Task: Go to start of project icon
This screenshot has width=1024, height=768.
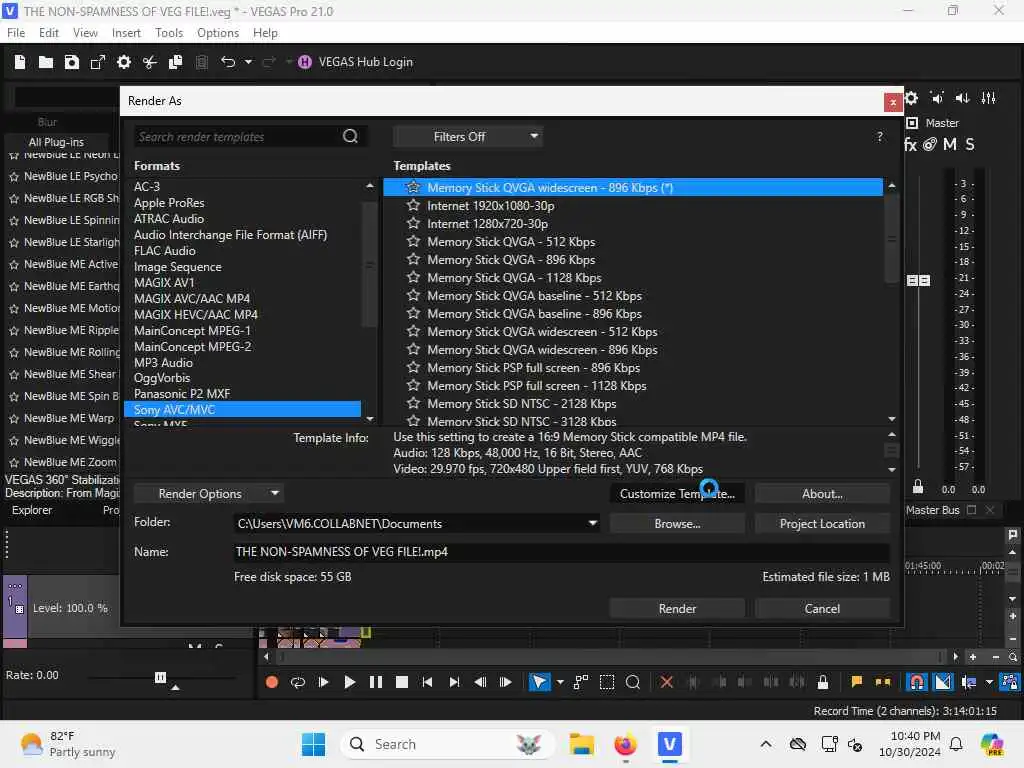Action: 428,682
